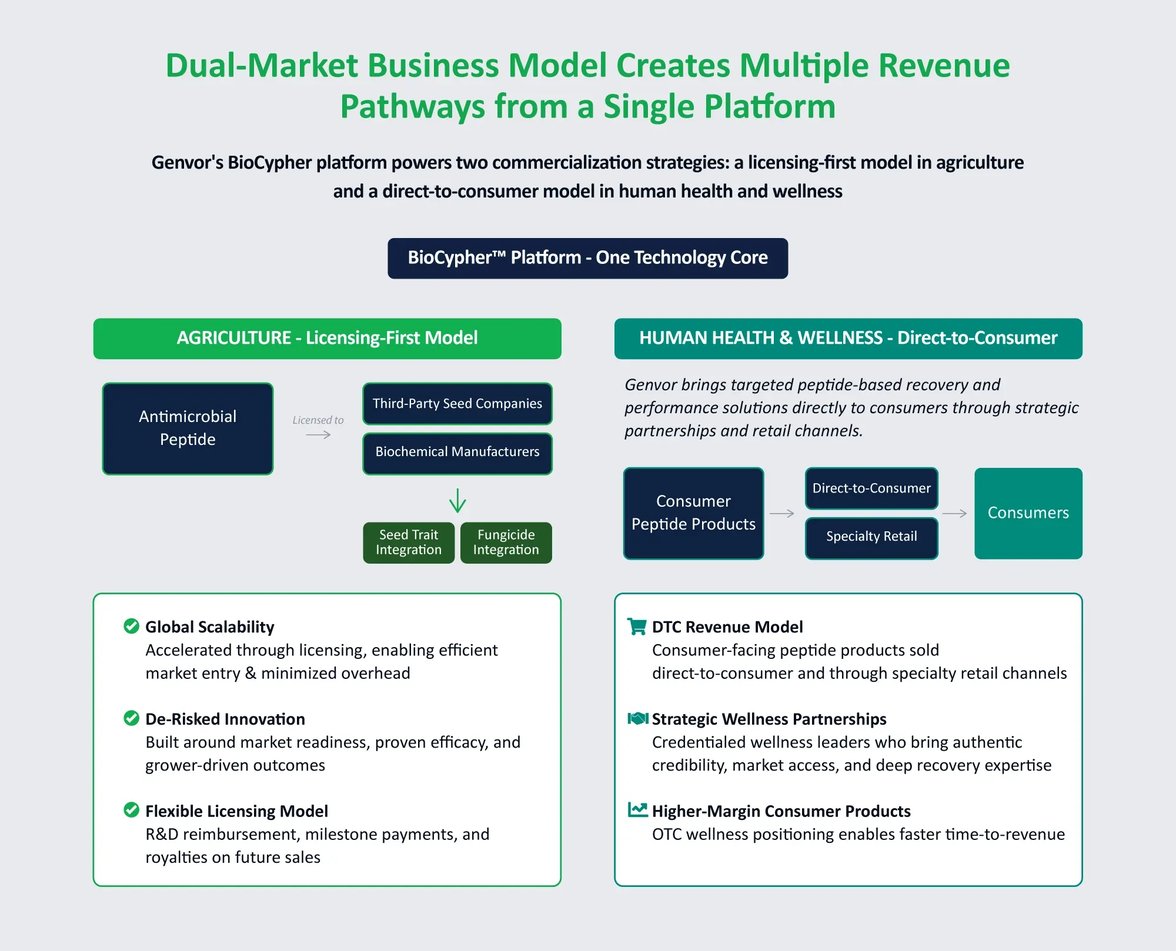Click the checkmark icon next to De-Risked Innovation
This screenshot has width=1176, height=951.
(131, 718)
